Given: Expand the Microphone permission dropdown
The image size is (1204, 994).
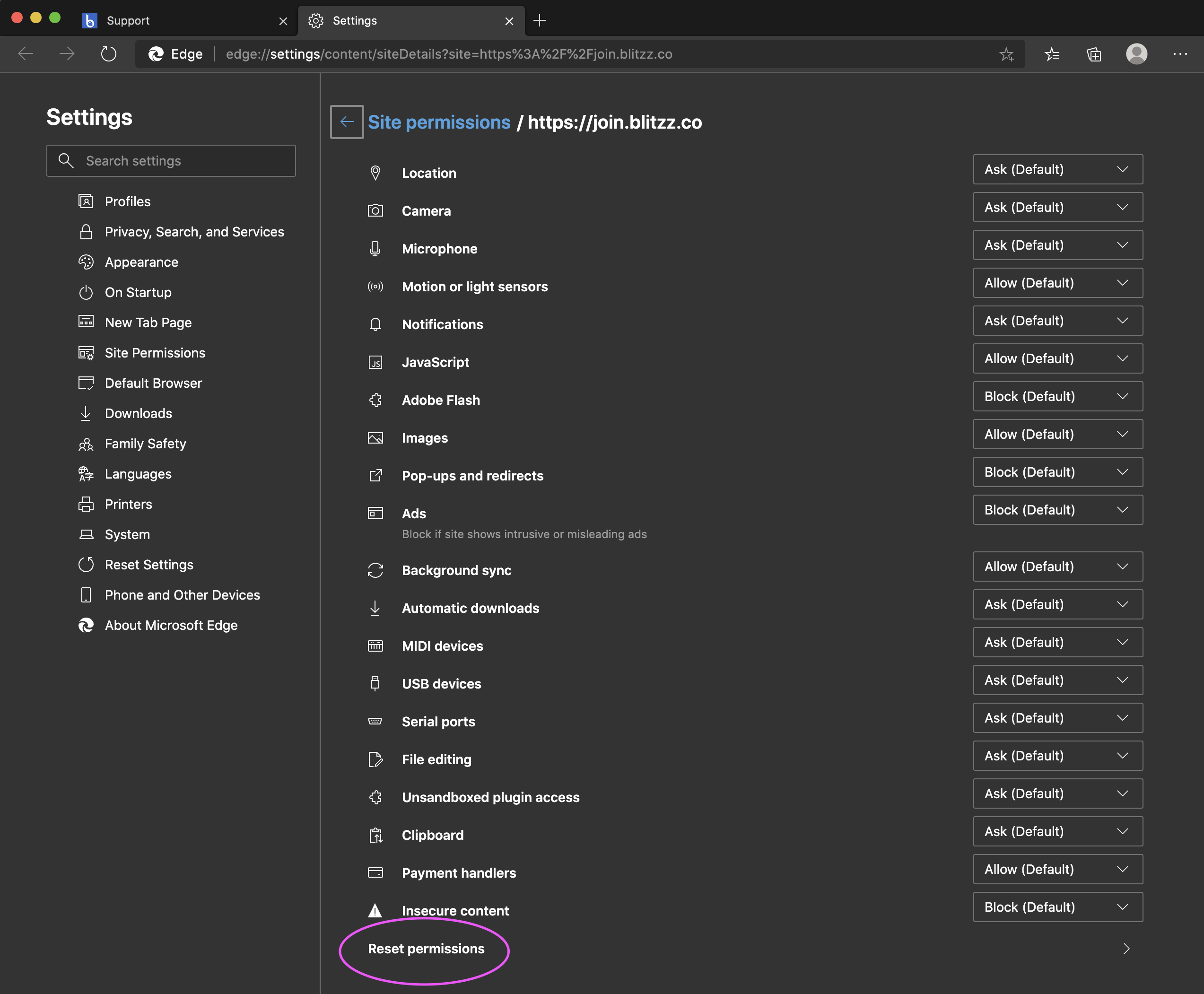Looking at the screenshot, I should (x=1057, y=245).
